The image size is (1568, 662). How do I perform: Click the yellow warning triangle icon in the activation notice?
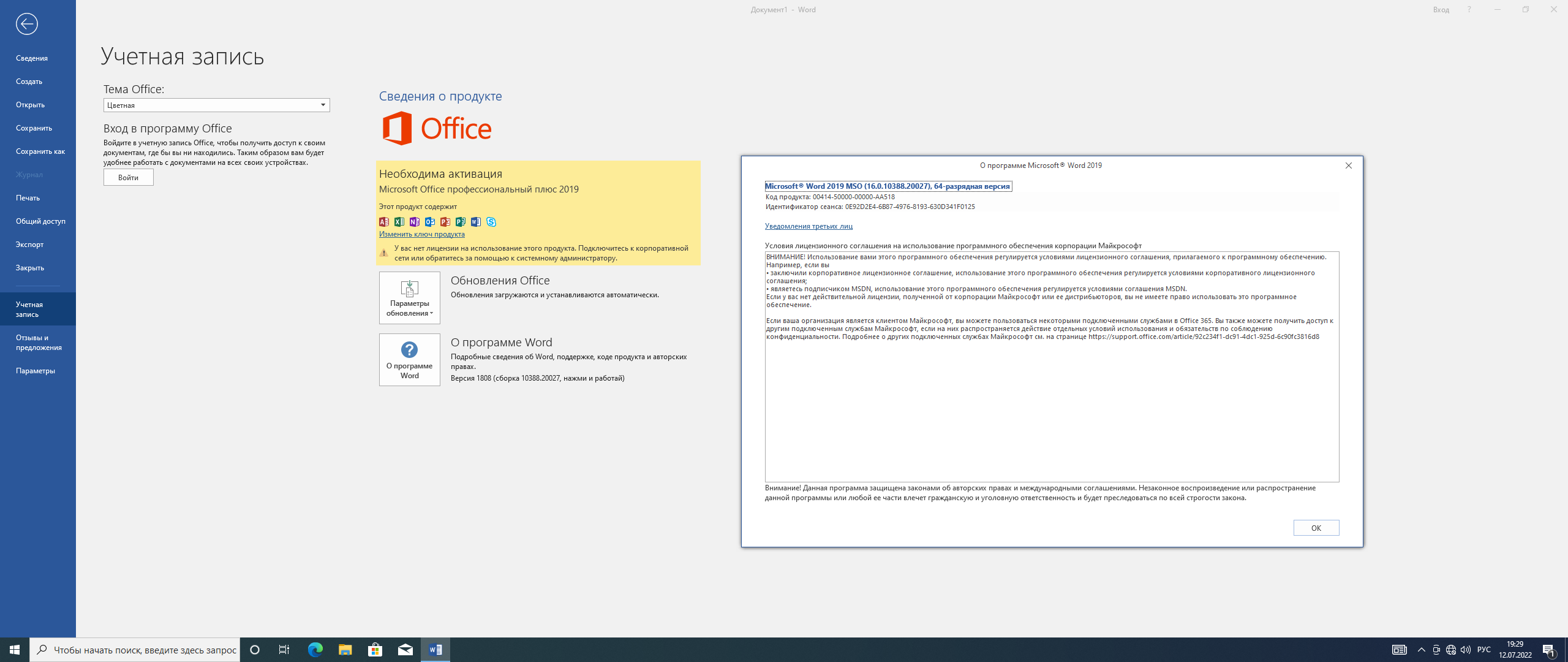pyautogui.click(x=384, y=253)
